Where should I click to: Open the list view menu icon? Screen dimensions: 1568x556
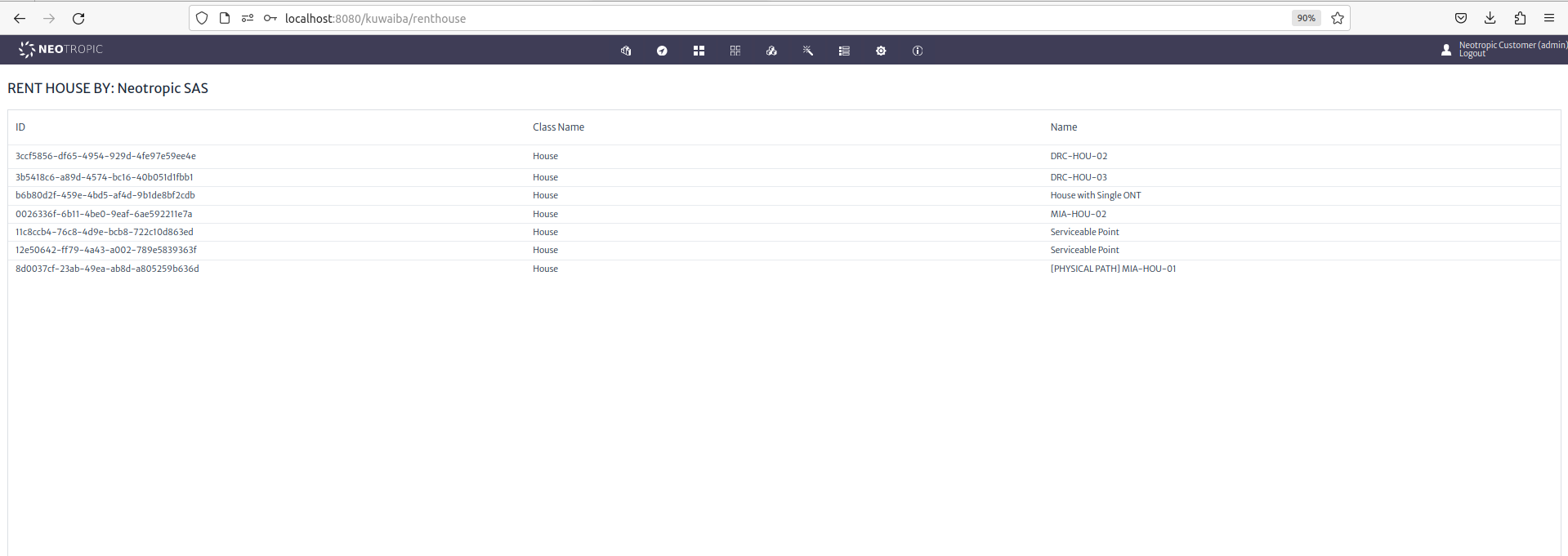click(844, 51)
